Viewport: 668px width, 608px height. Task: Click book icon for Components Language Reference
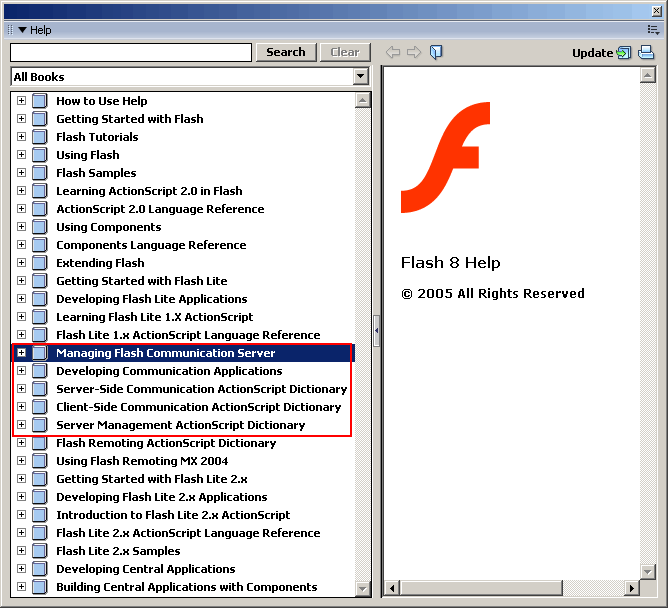click(x=40, y=245)
